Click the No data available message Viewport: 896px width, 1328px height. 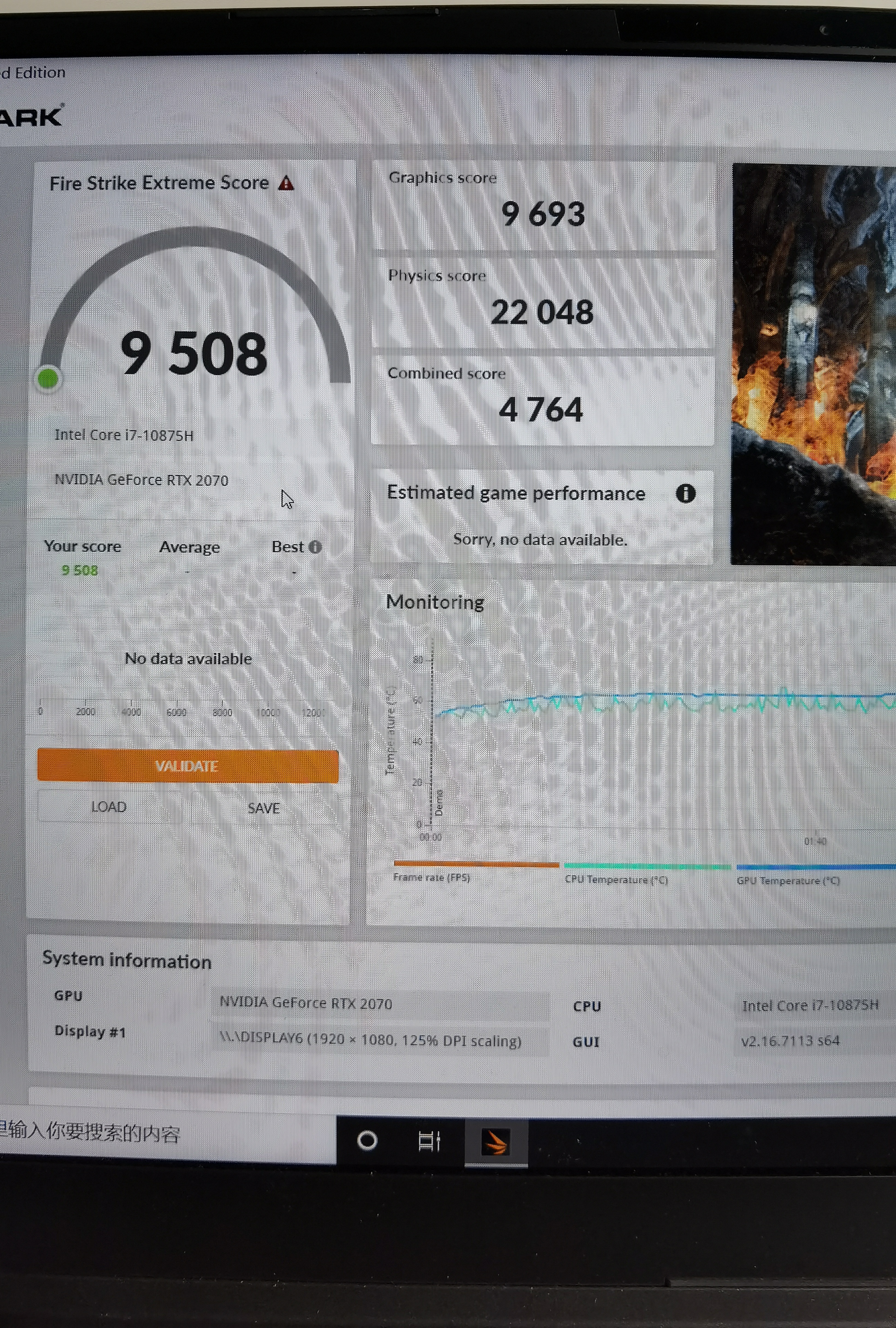[188, 658]
